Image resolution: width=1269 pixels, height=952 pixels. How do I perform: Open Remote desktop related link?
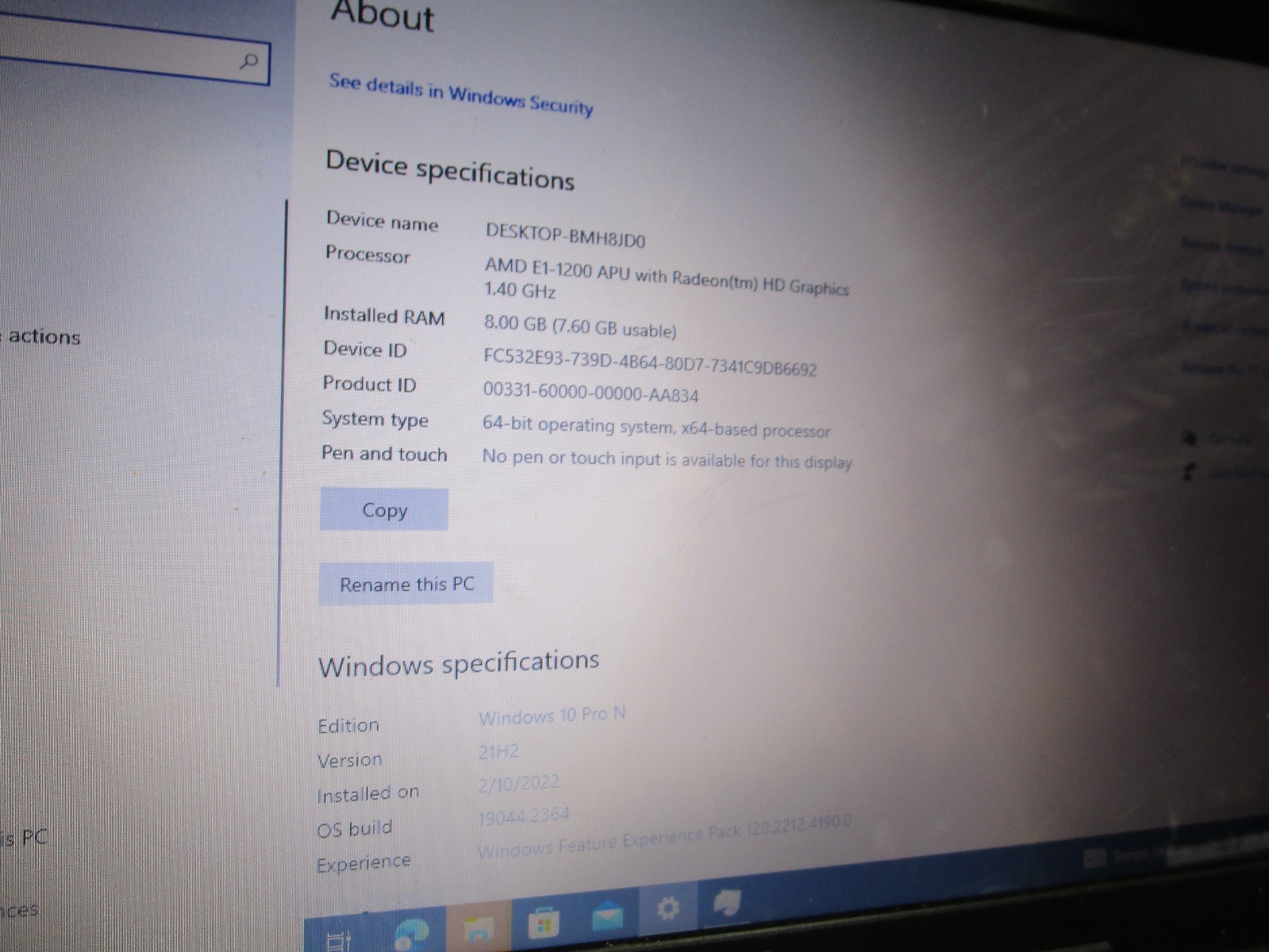[1221, 246]
